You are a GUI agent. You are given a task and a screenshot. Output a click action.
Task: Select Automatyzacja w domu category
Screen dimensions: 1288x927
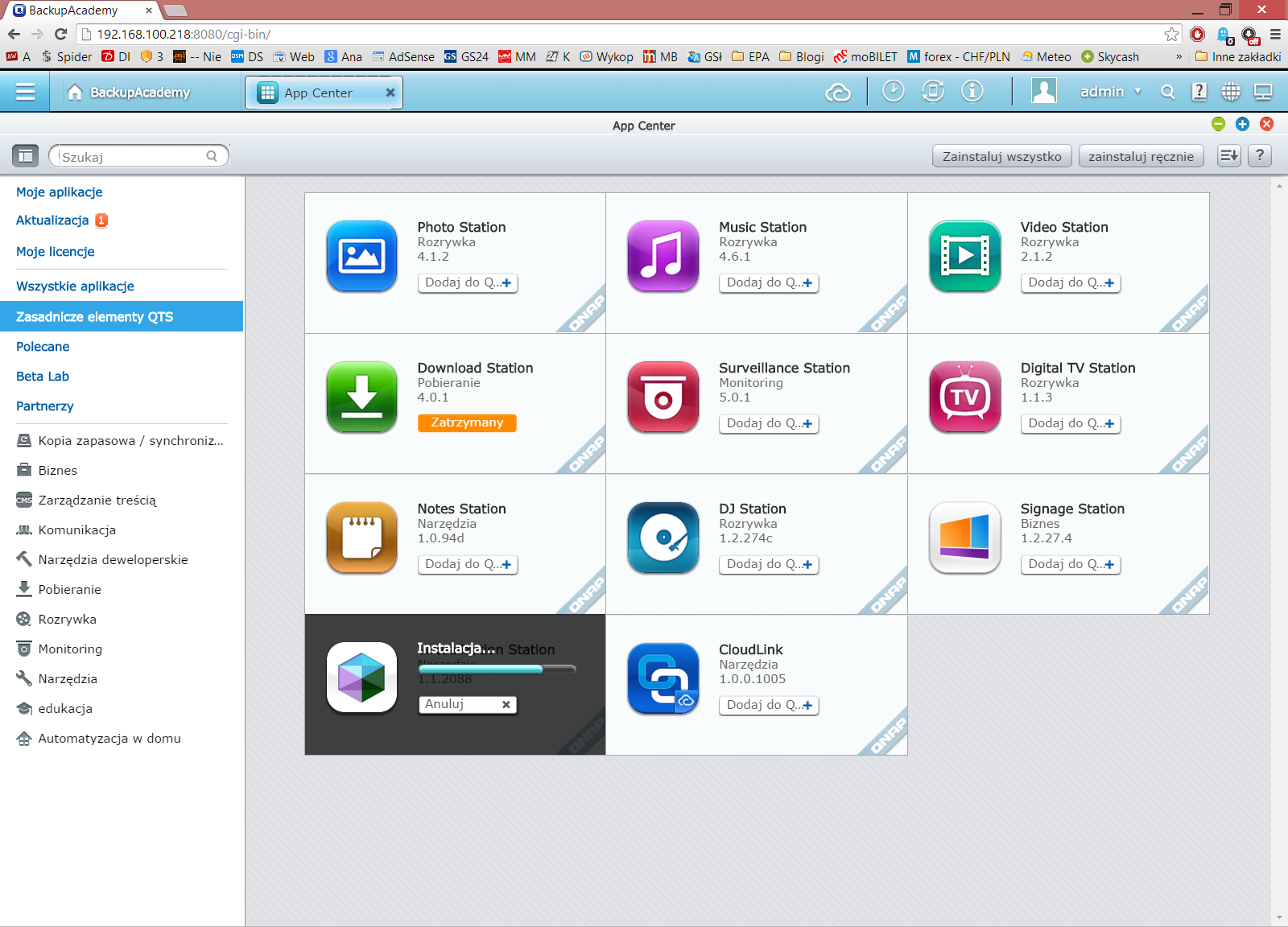pyautogui.click(x=99, y=739)
